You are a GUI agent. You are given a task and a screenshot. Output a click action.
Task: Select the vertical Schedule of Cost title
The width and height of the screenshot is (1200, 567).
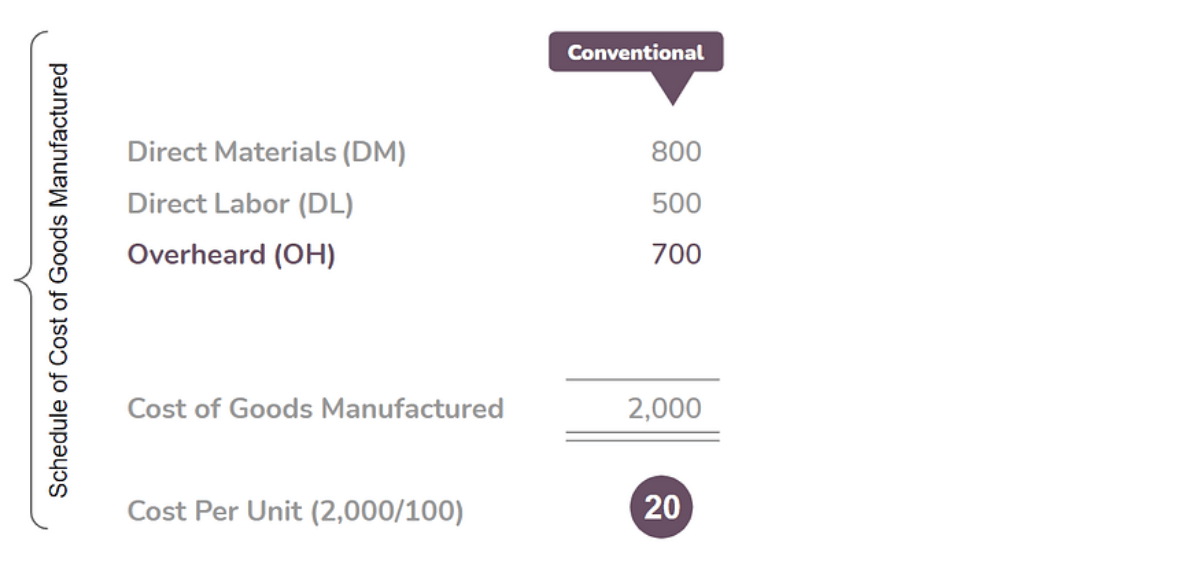point(60,280)
